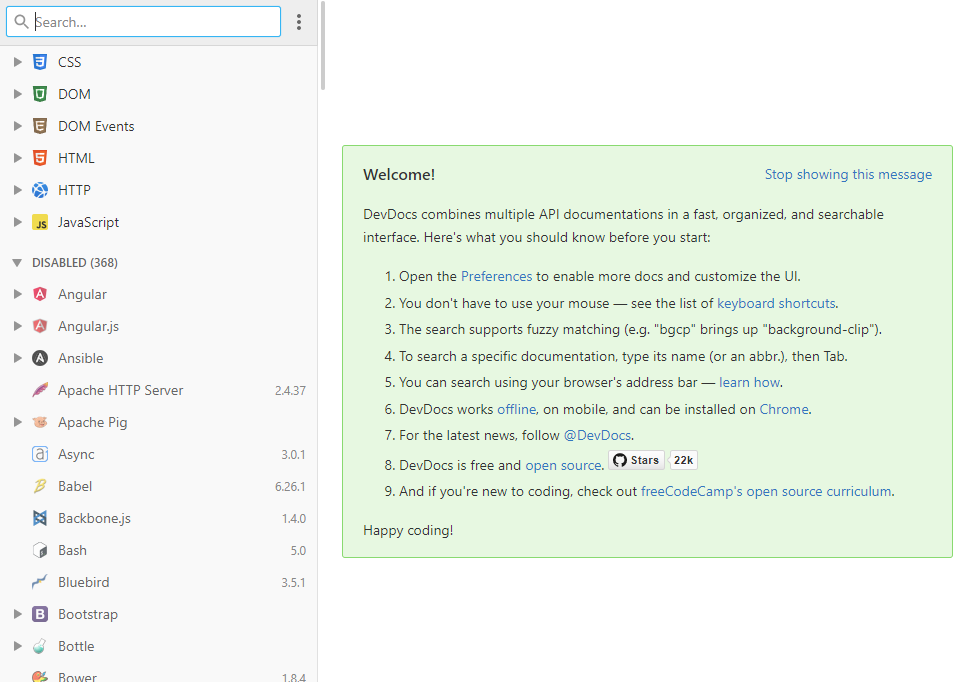Click the Backbone.js icon
Viewport: 976px width, 682px height.
point(40,518)
